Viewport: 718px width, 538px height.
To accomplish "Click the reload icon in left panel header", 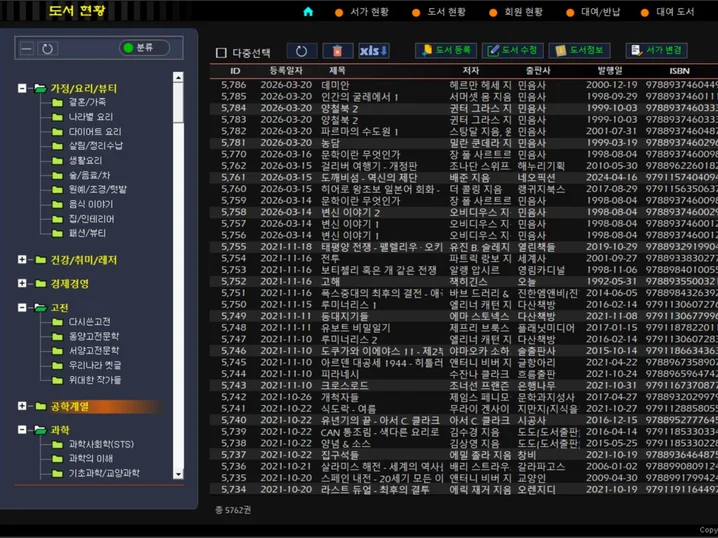I will coord(47,49).
